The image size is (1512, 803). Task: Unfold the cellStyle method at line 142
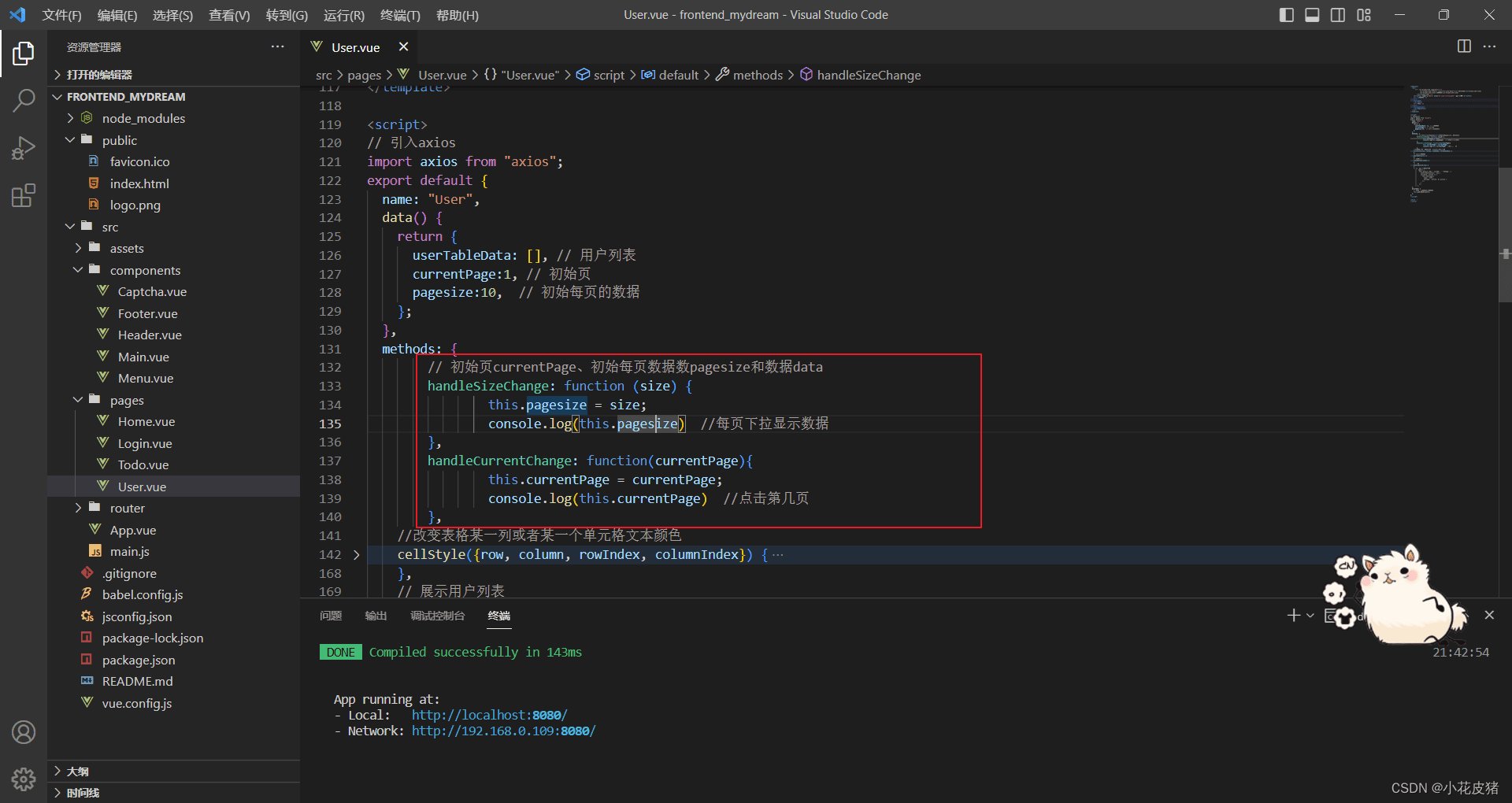coord(357,555)
